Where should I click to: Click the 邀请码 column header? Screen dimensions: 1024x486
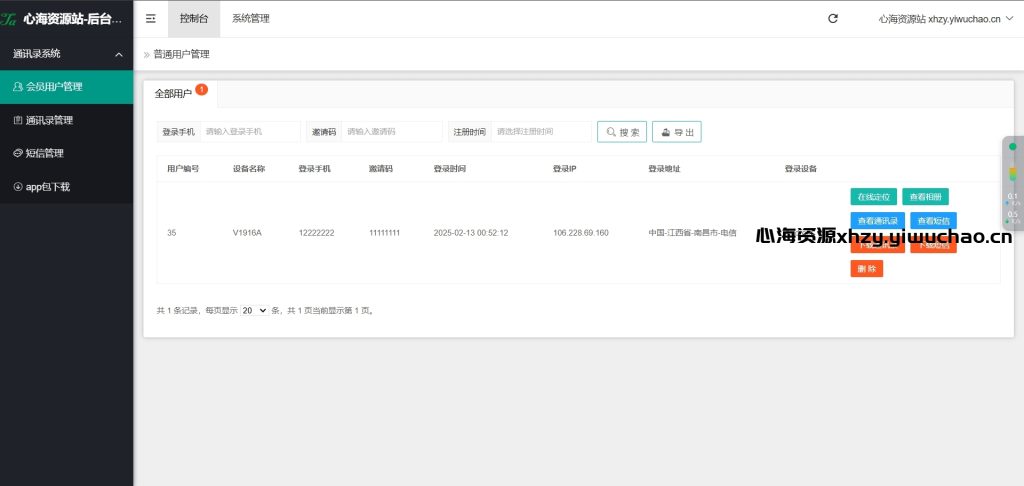381,169
